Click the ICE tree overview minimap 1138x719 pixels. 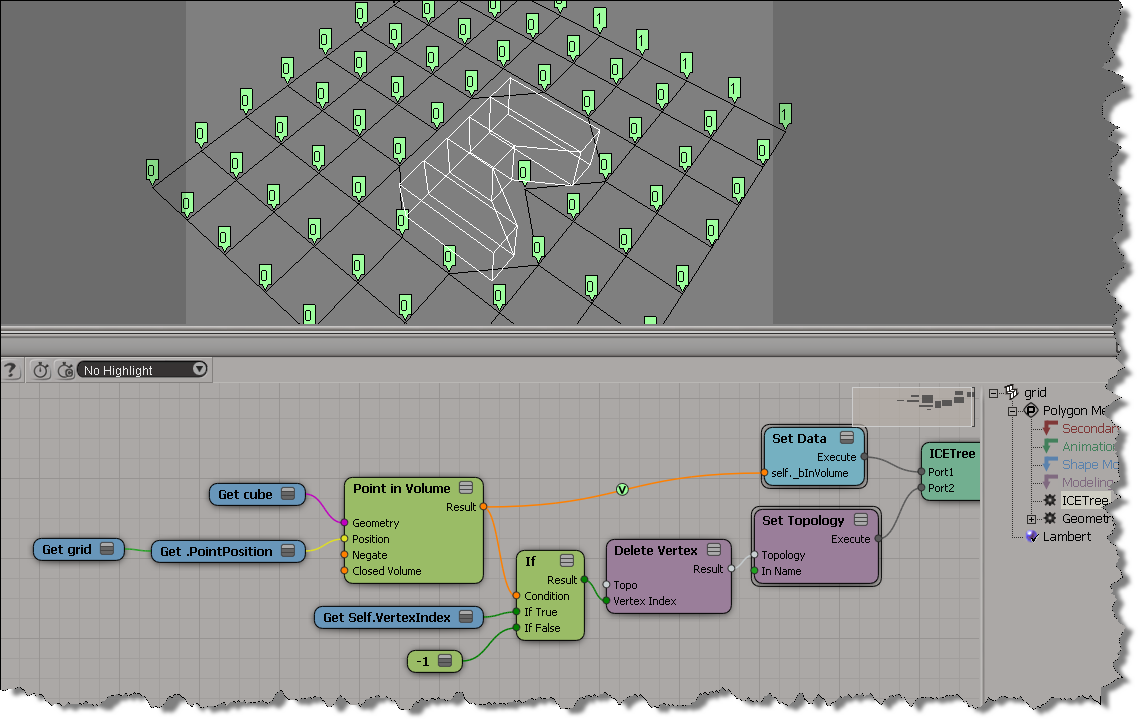coord(912,403)
